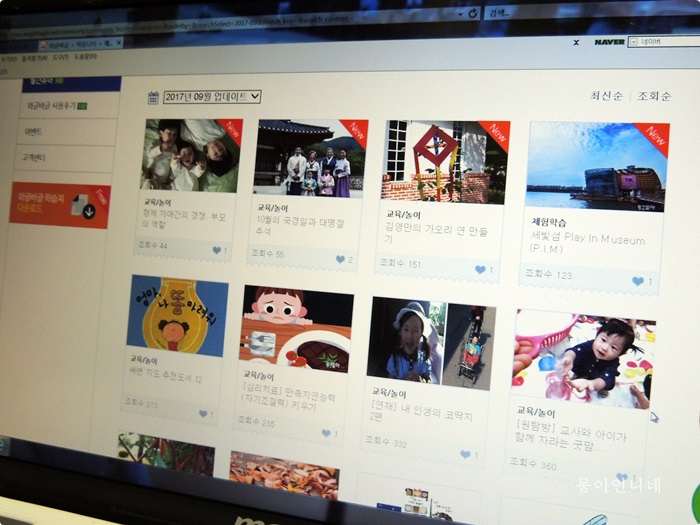Open the 2017년 09월 업데이트 dropdown
The height and width of the screenshot is (525, 700).
point(212,96)
